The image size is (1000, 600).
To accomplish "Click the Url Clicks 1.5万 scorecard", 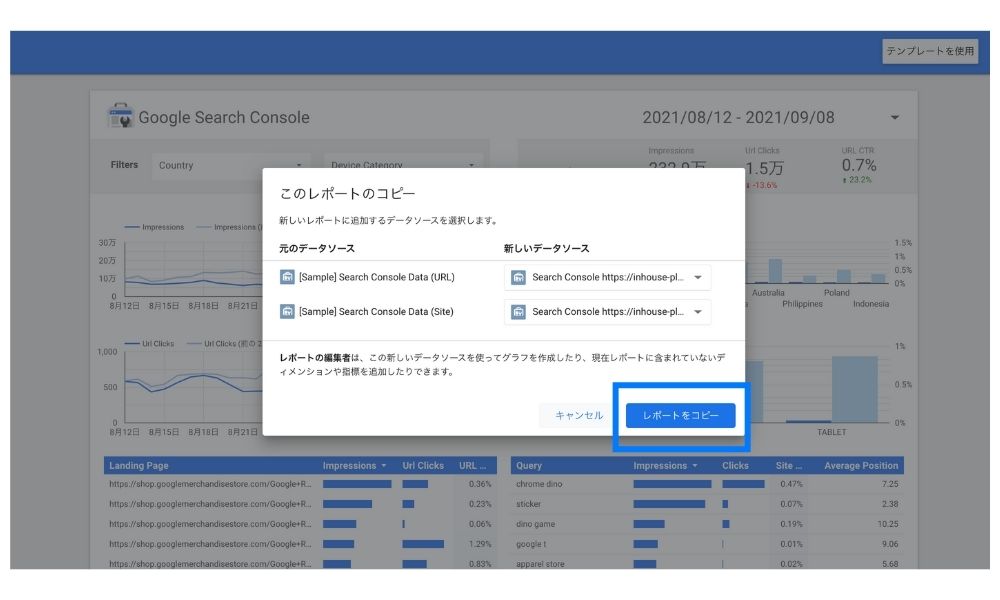I will click(x=764, y=168).
